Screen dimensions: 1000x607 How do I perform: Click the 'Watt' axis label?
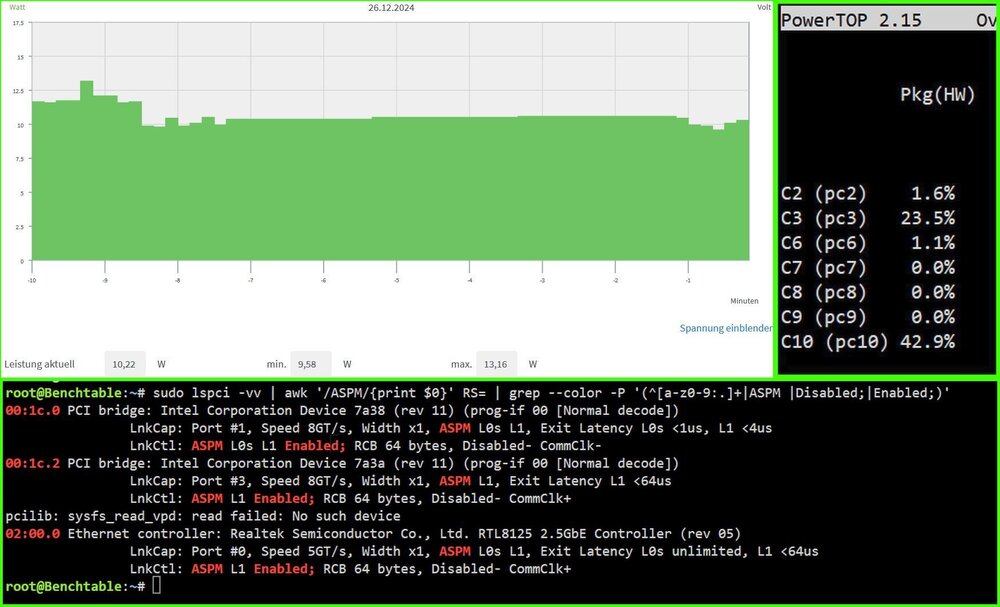17,7
